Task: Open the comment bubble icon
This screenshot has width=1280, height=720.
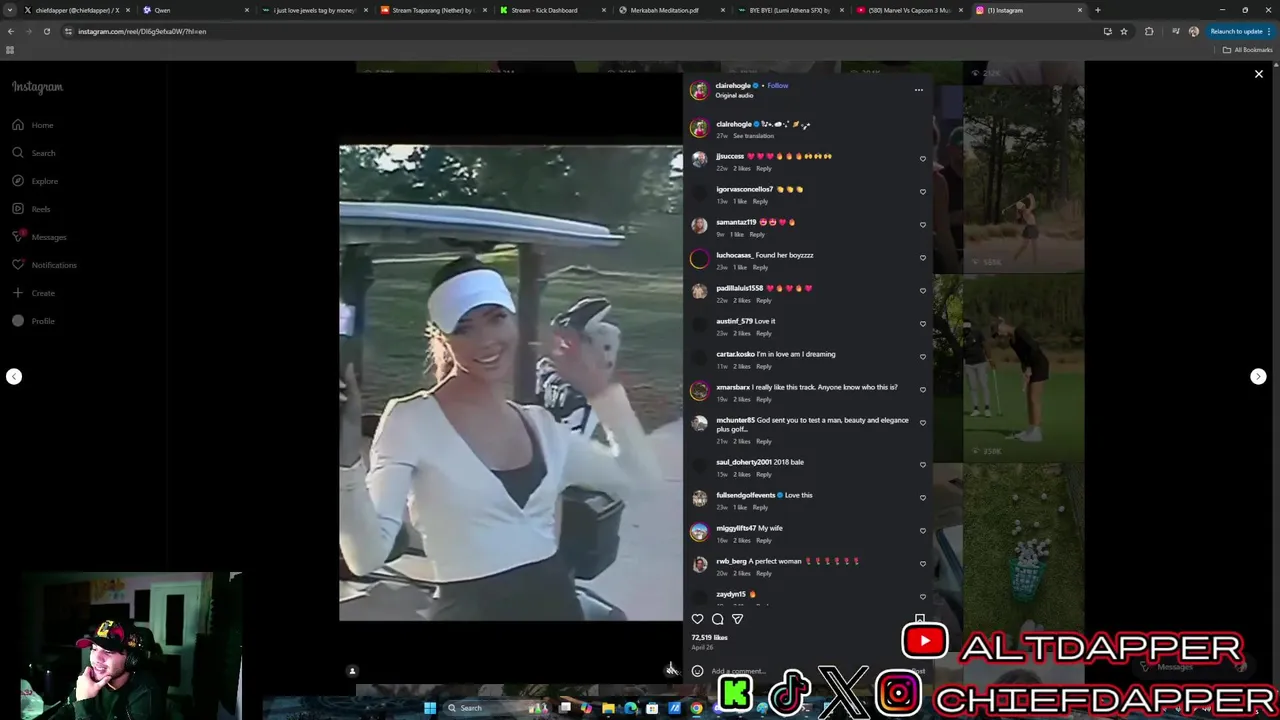Action: pos(717,619)
